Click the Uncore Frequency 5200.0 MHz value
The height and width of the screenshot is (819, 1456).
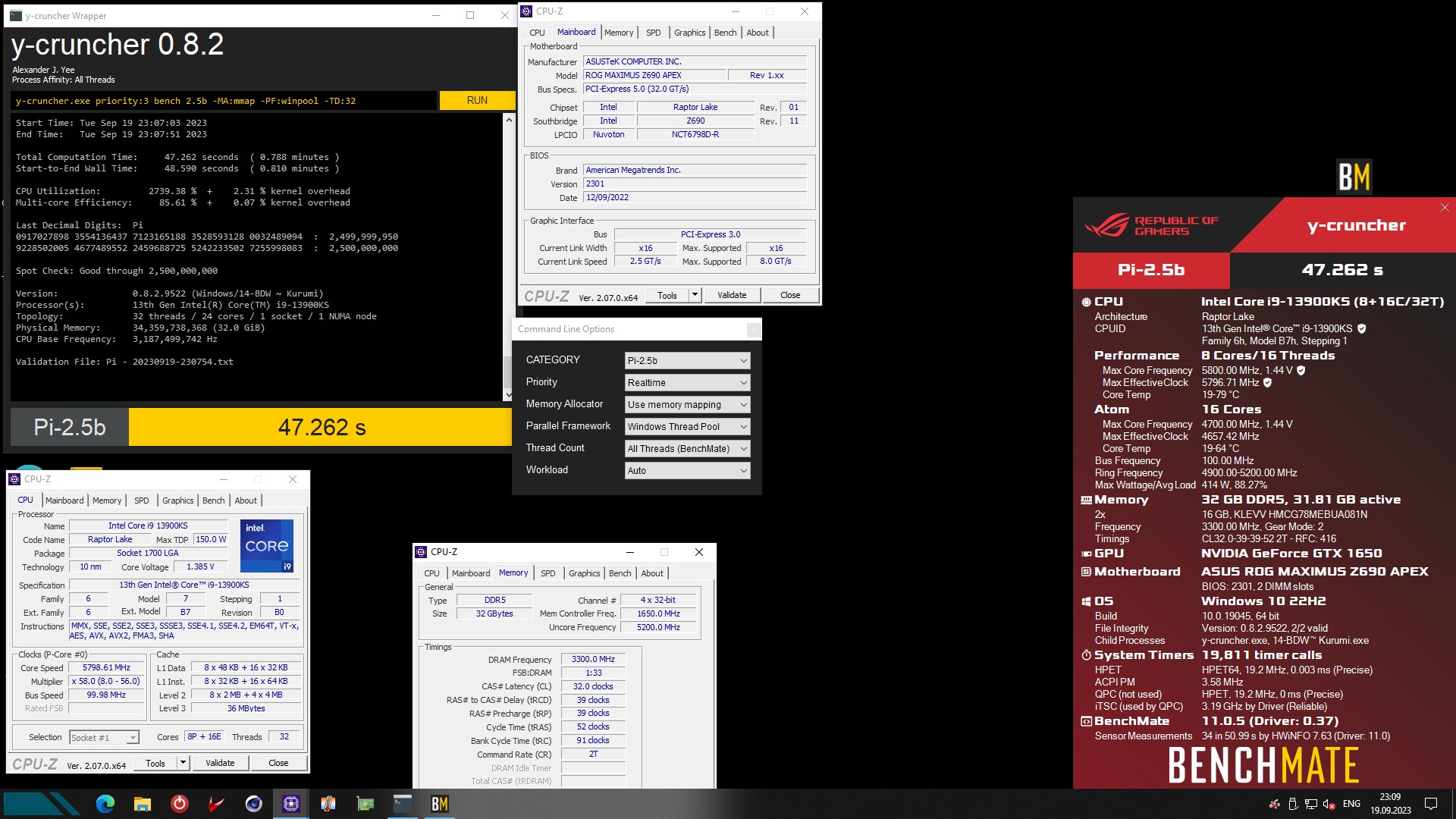click(658, 628)
